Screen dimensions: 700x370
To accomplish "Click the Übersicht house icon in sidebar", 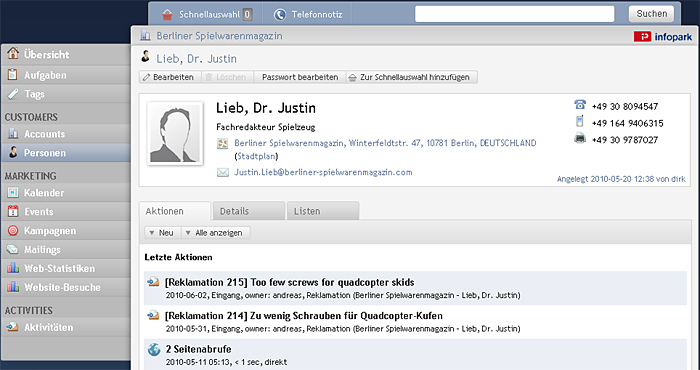I will [x=13, y=54].
